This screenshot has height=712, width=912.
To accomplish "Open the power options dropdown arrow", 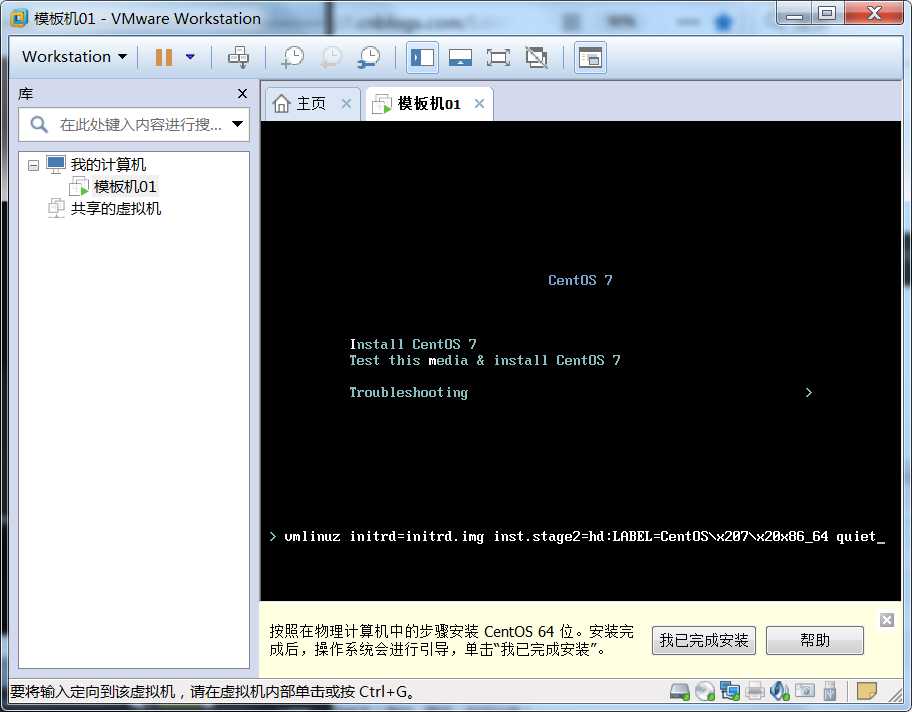I will [190, 57].
